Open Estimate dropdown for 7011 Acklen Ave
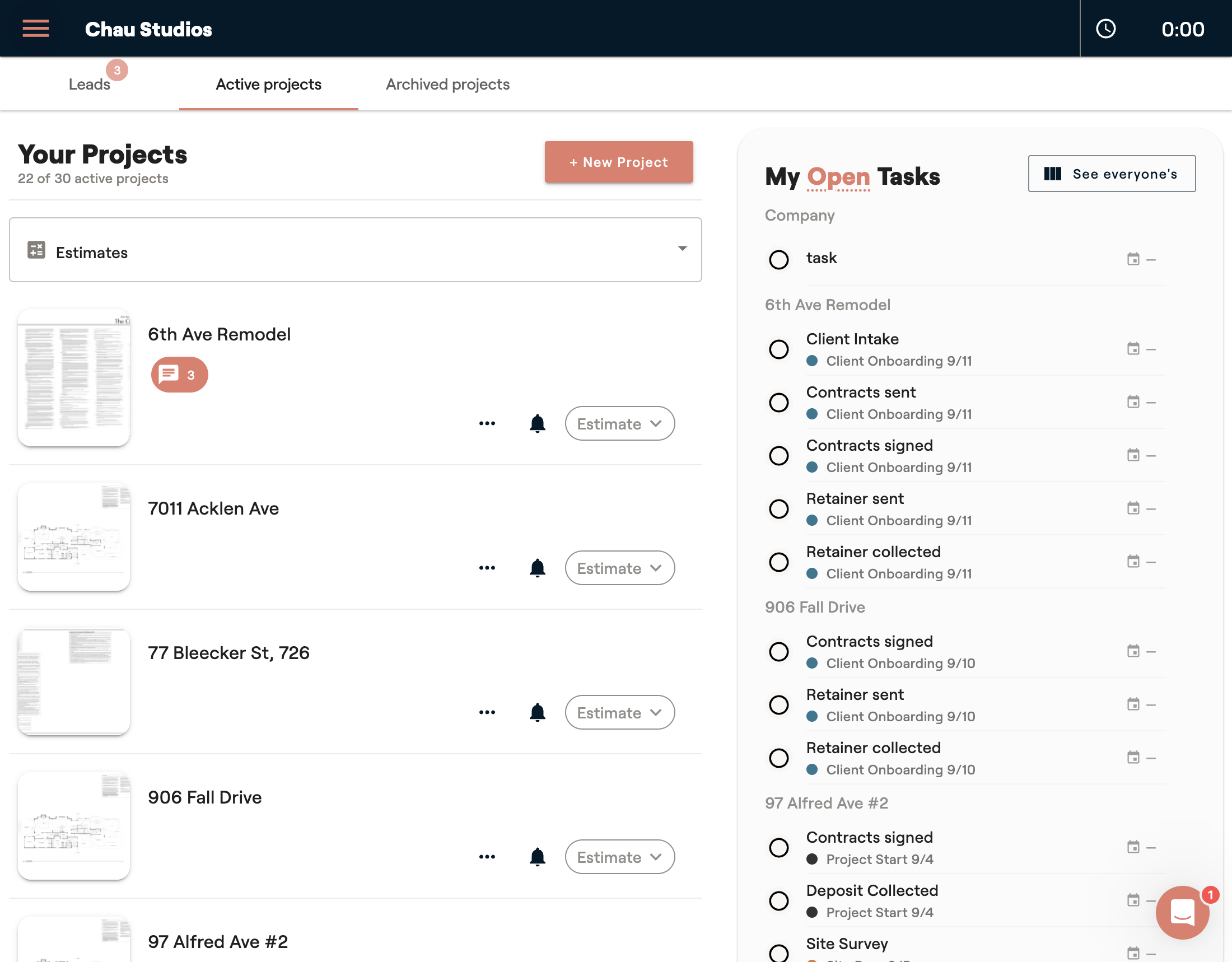This screenshot has width=1232, height=962. (619, 568)
